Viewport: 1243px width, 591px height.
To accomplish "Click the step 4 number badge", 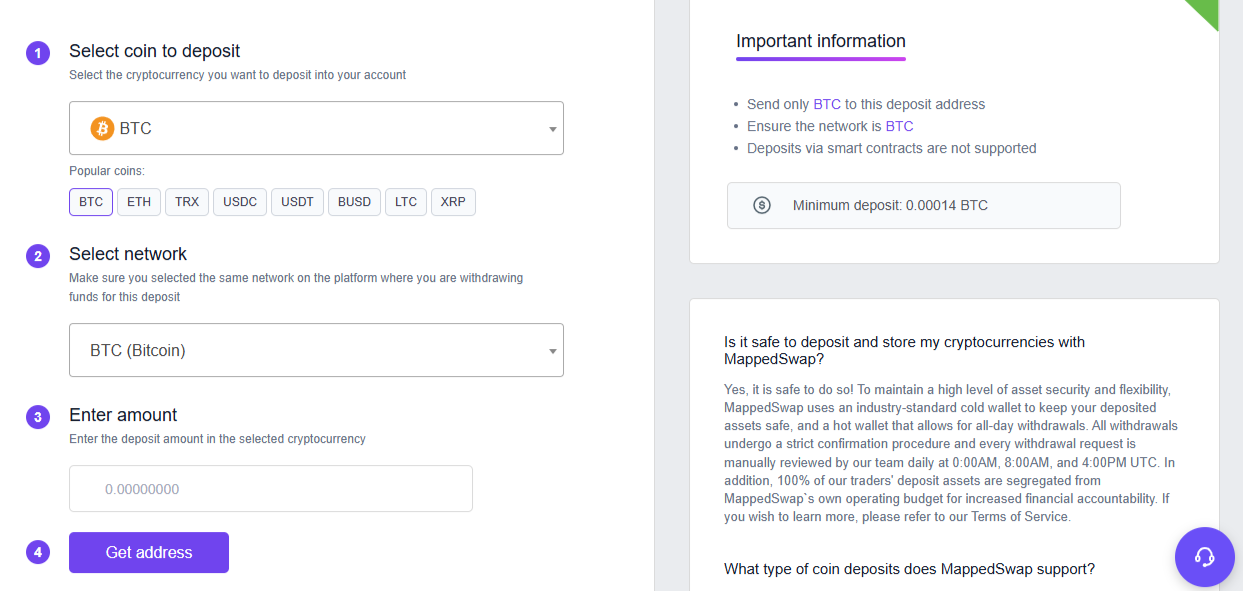I will tap(38, 552).
